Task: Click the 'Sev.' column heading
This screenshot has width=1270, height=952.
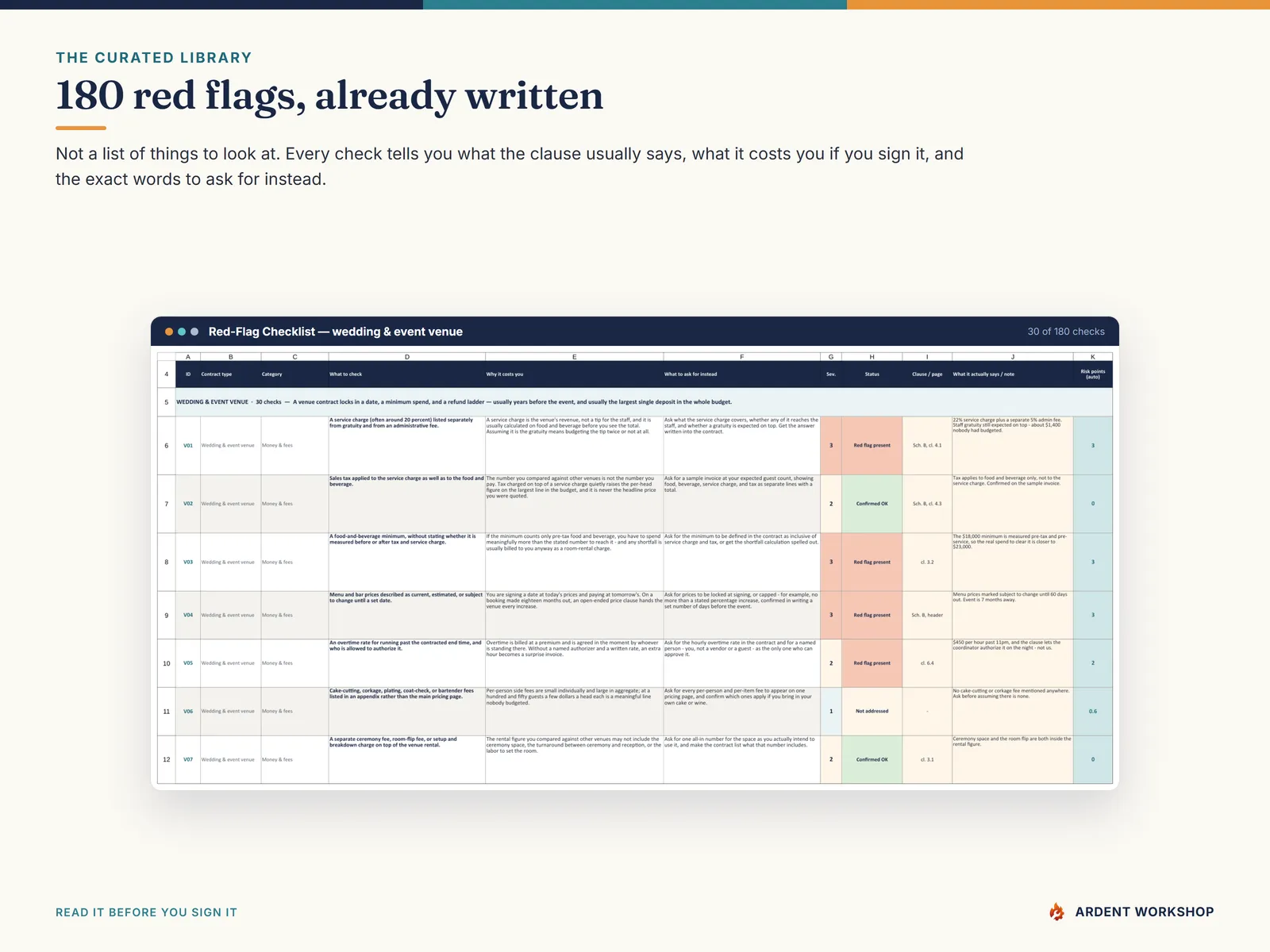Action: coord(831,374)
